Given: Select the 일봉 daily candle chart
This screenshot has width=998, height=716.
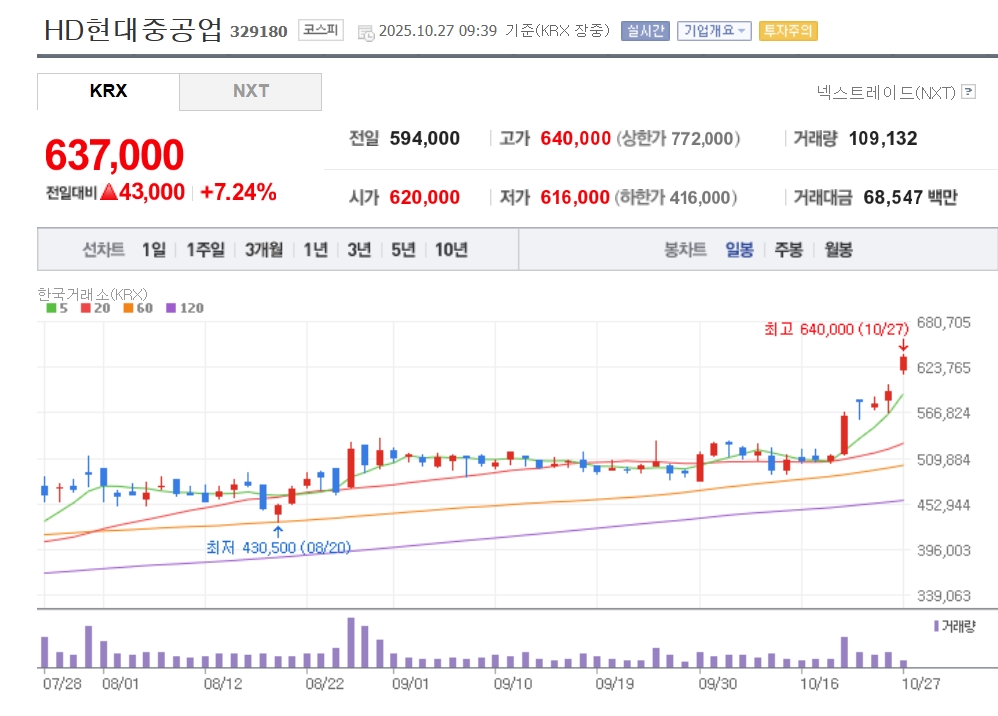Looking at the screenshot, I should pyautogui.click(x=739, y=249).
